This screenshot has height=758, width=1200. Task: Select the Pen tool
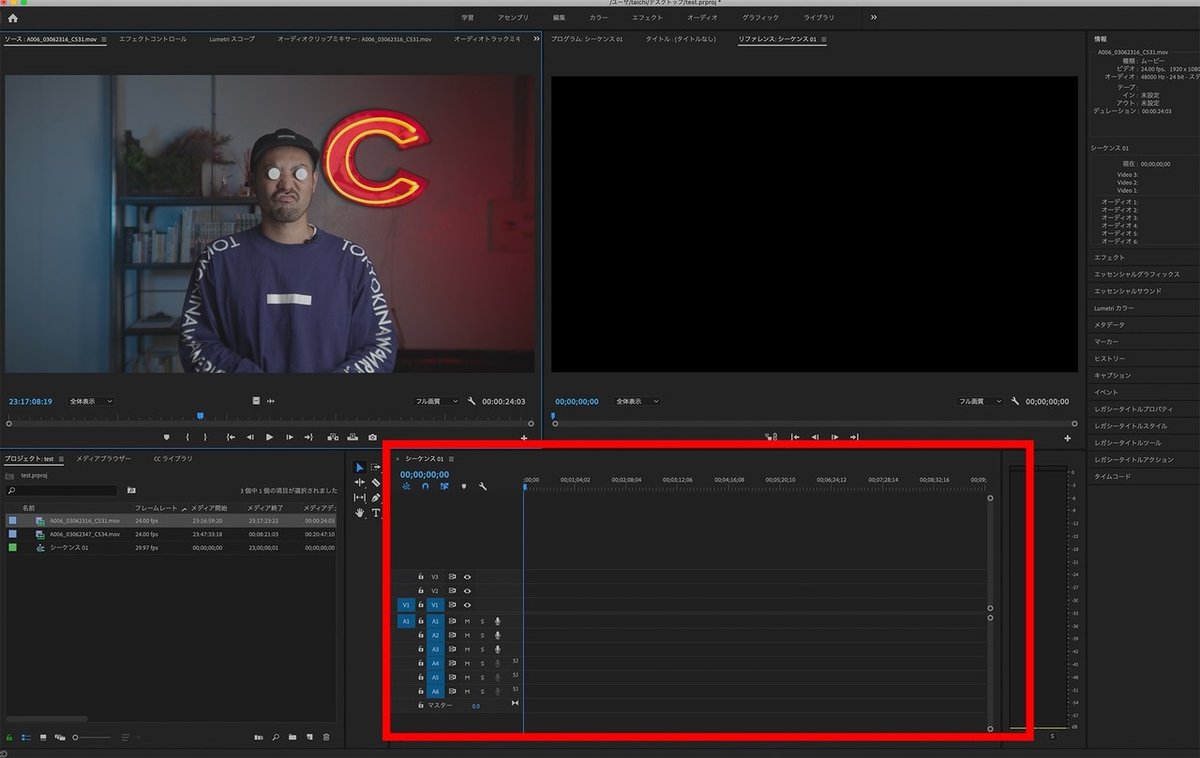376,497
